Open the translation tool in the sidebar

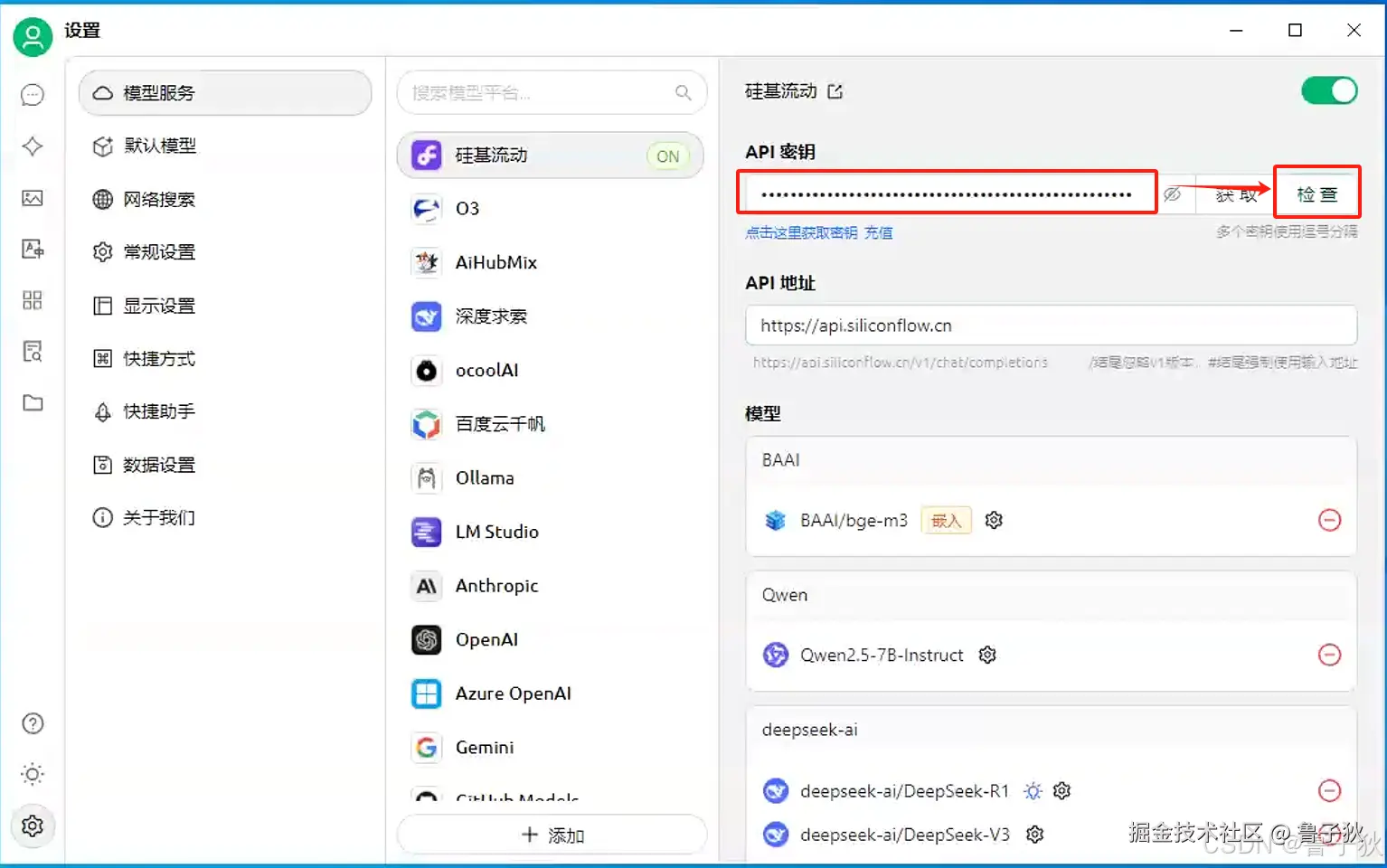pyautogui.click(x=33, y=250)
